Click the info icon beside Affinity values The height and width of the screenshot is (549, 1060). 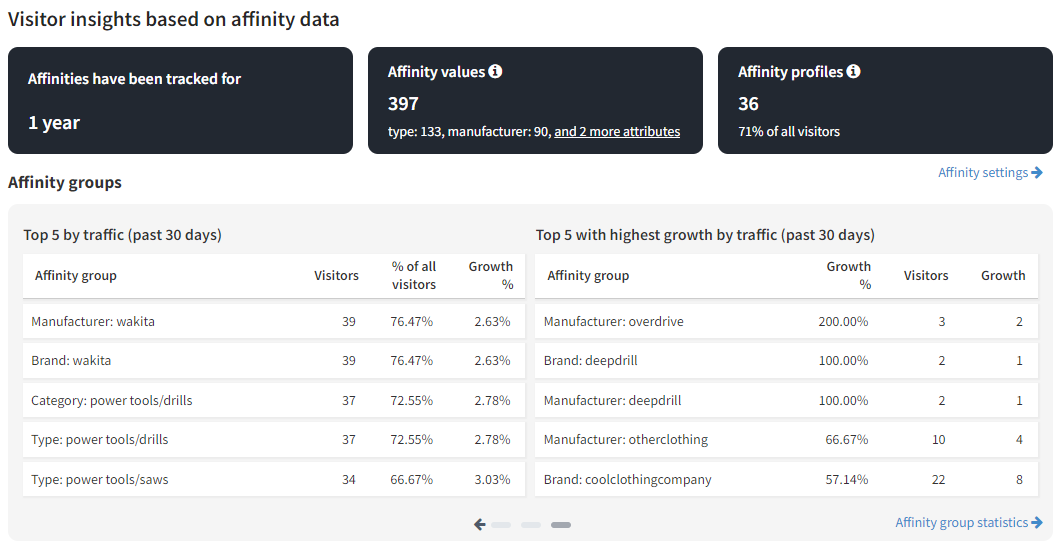(495, 72)
